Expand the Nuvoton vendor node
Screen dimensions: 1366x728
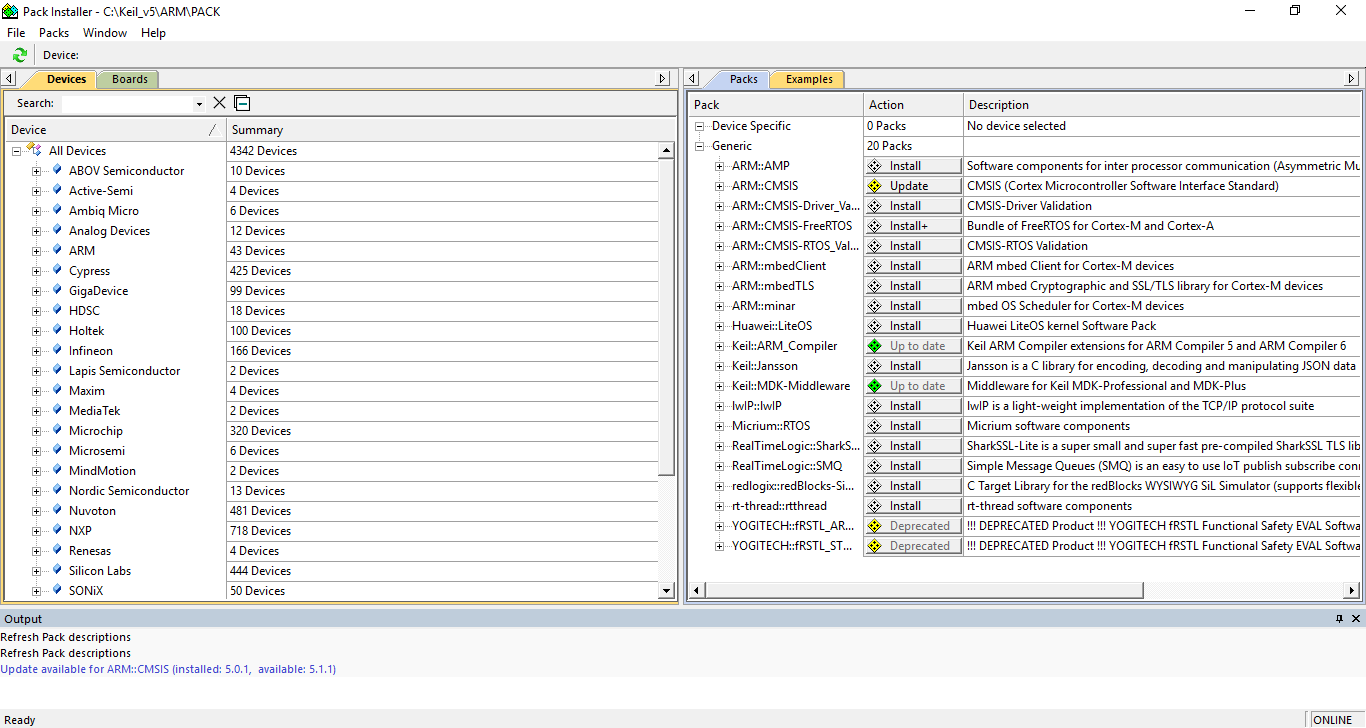(x=36, y=511)
